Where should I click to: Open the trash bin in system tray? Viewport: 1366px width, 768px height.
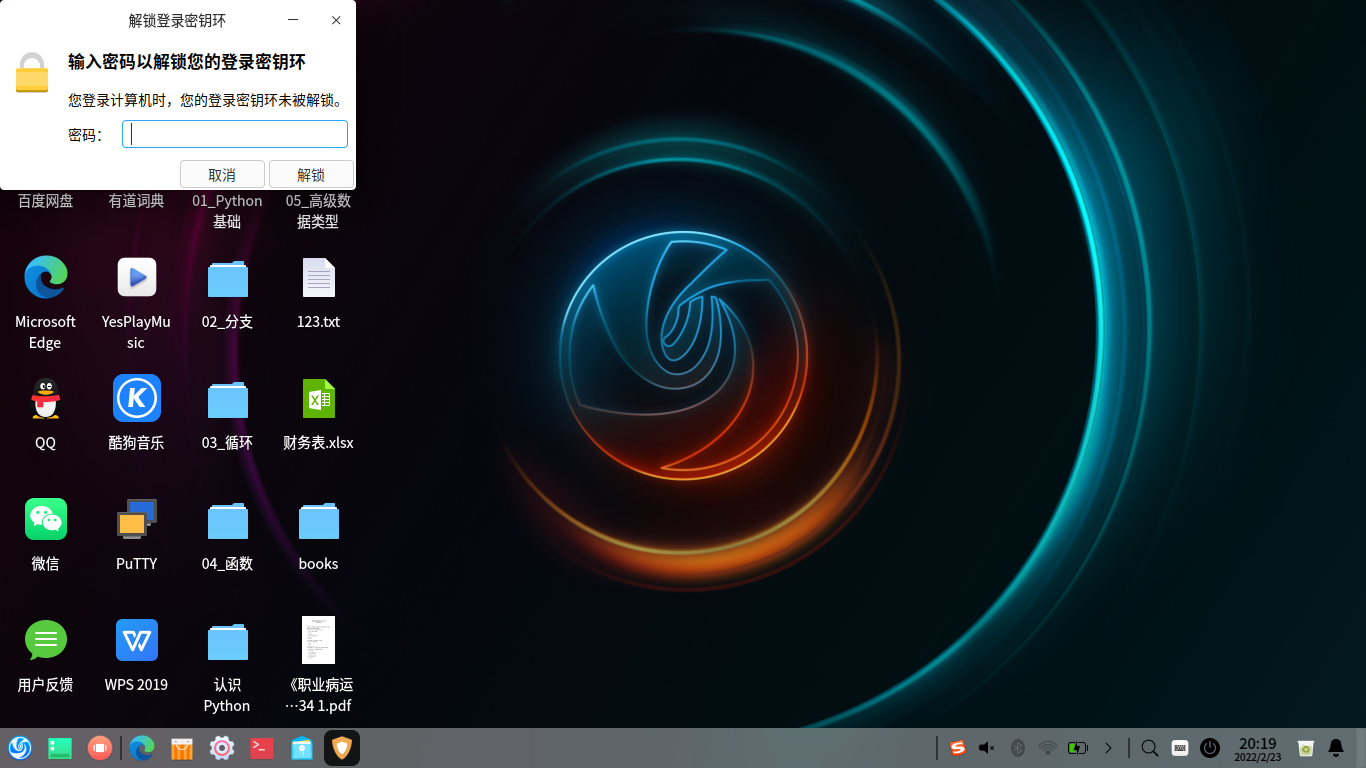click(x=1305, y=747)
